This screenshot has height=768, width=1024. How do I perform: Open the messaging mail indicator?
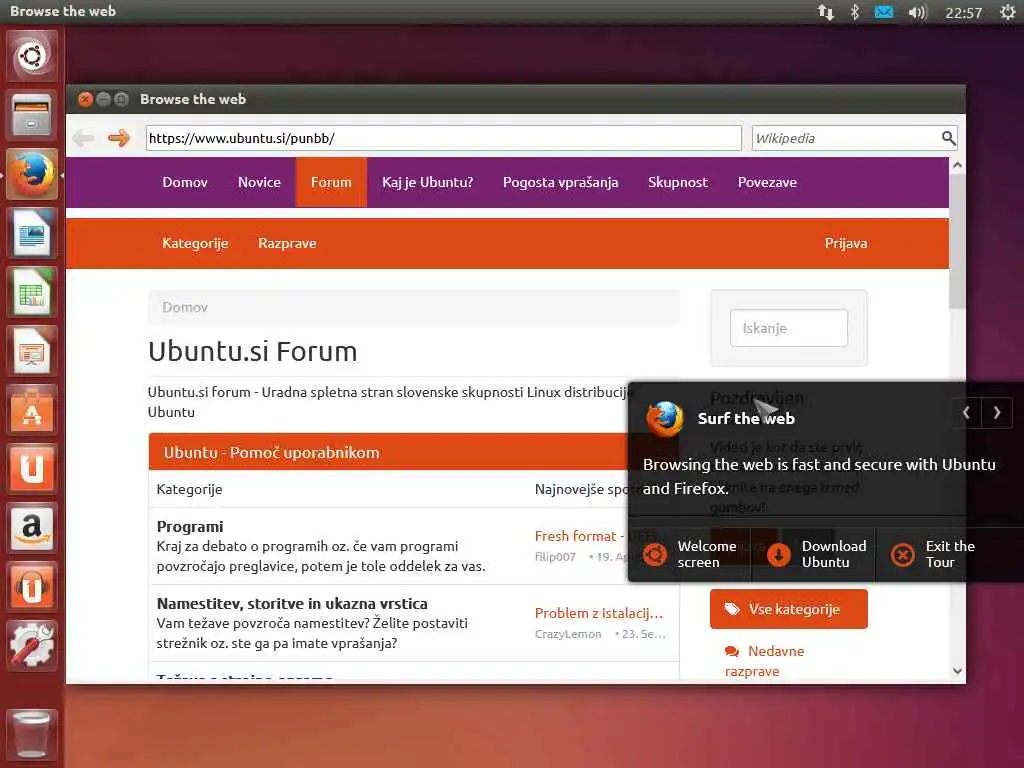pos(884,12)
